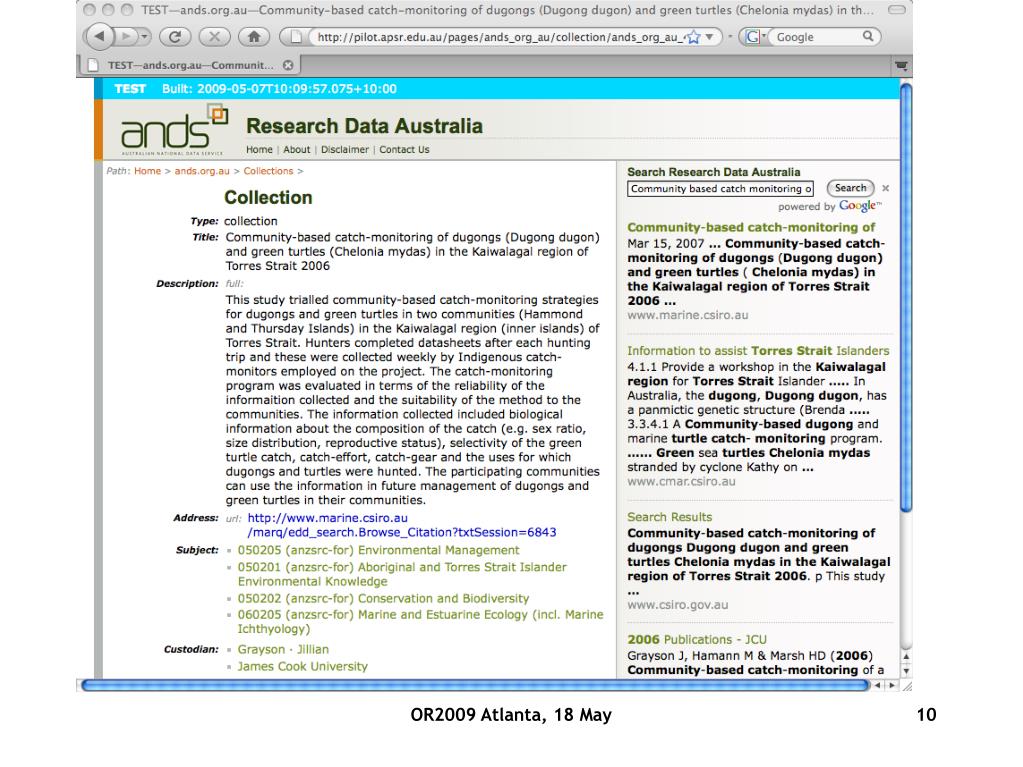Reload the page with the refresh icon
Viewport: 1023px width, 767px height.
click(x=175, y=37)
